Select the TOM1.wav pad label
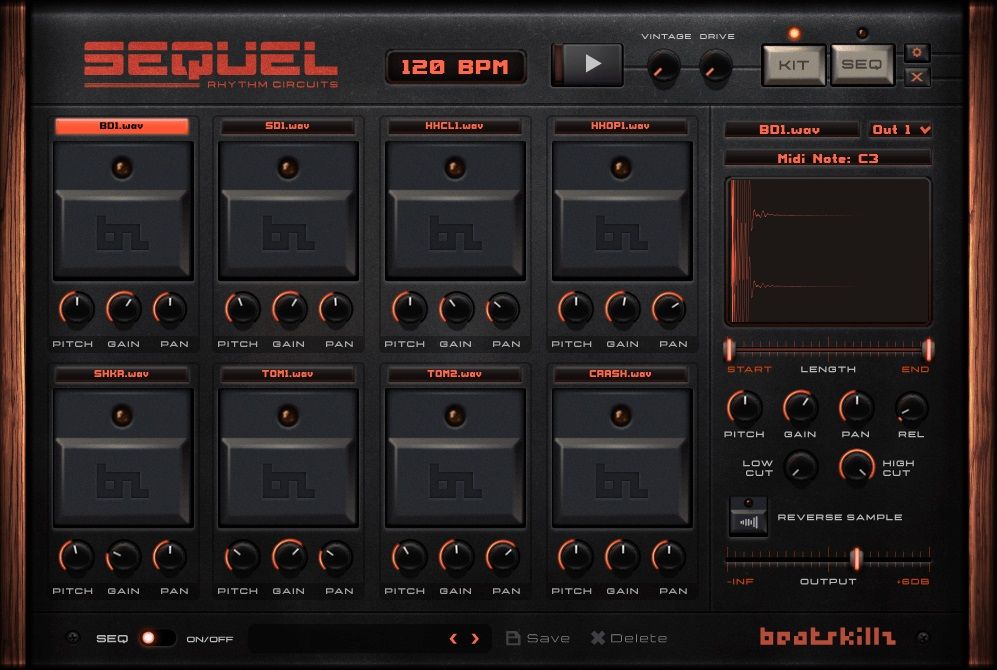This screenshot has width=997, height=670. click(x=287, y=374)
